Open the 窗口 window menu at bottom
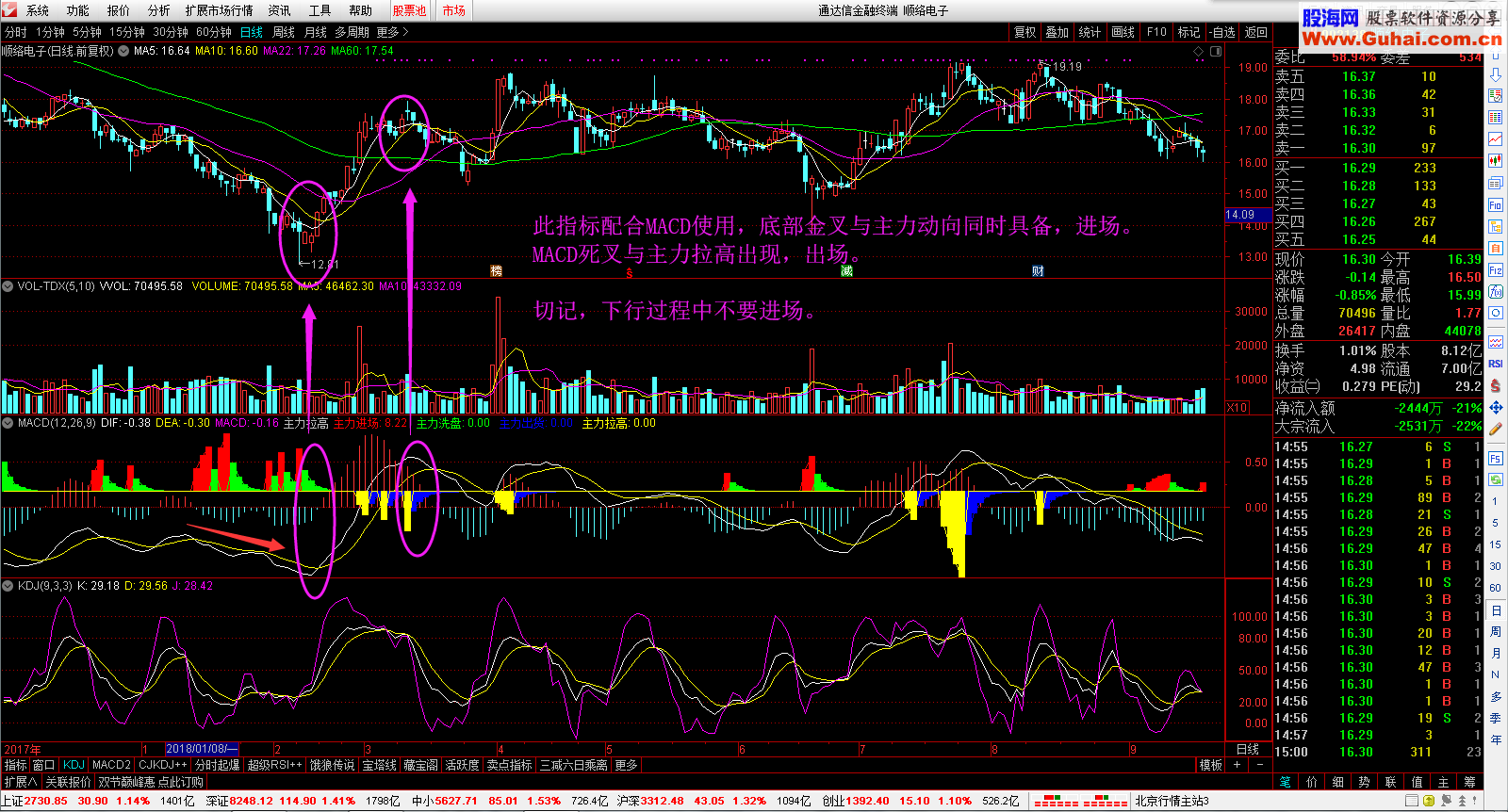Screen dimensions: 1508x812 click(x=43, y=765)
